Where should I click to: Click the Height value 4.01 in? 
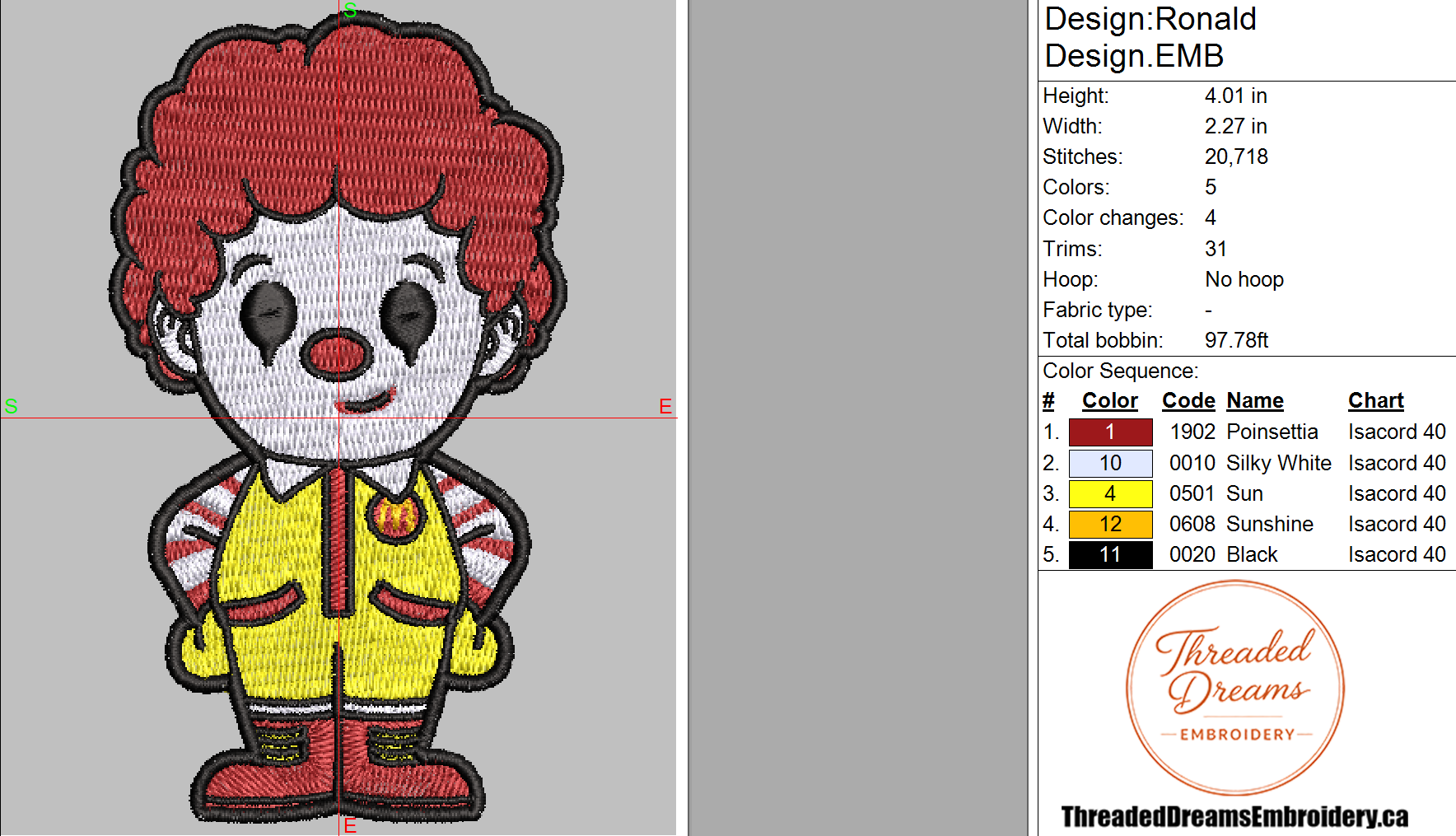pyautogui.click(x=1235, y=96)
